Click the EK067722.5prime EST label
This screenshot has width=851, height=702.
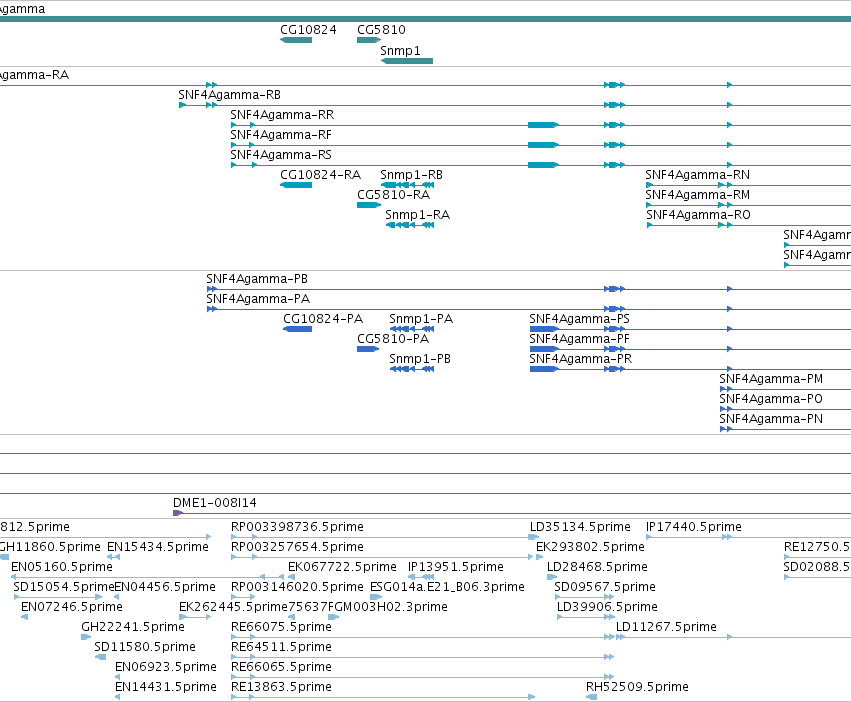click(x=342, y=567)
